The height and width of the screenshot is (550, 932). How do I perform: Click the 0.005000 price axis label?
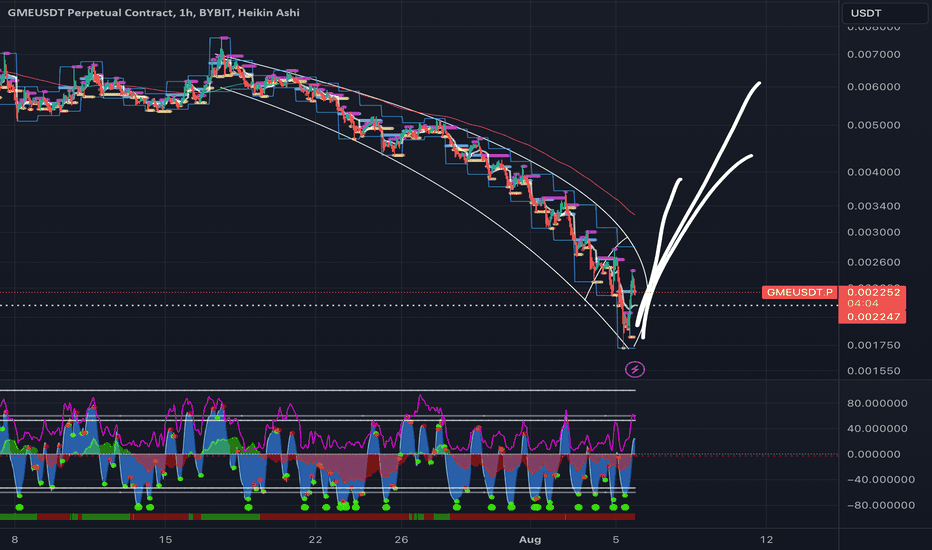pos(873,125)
